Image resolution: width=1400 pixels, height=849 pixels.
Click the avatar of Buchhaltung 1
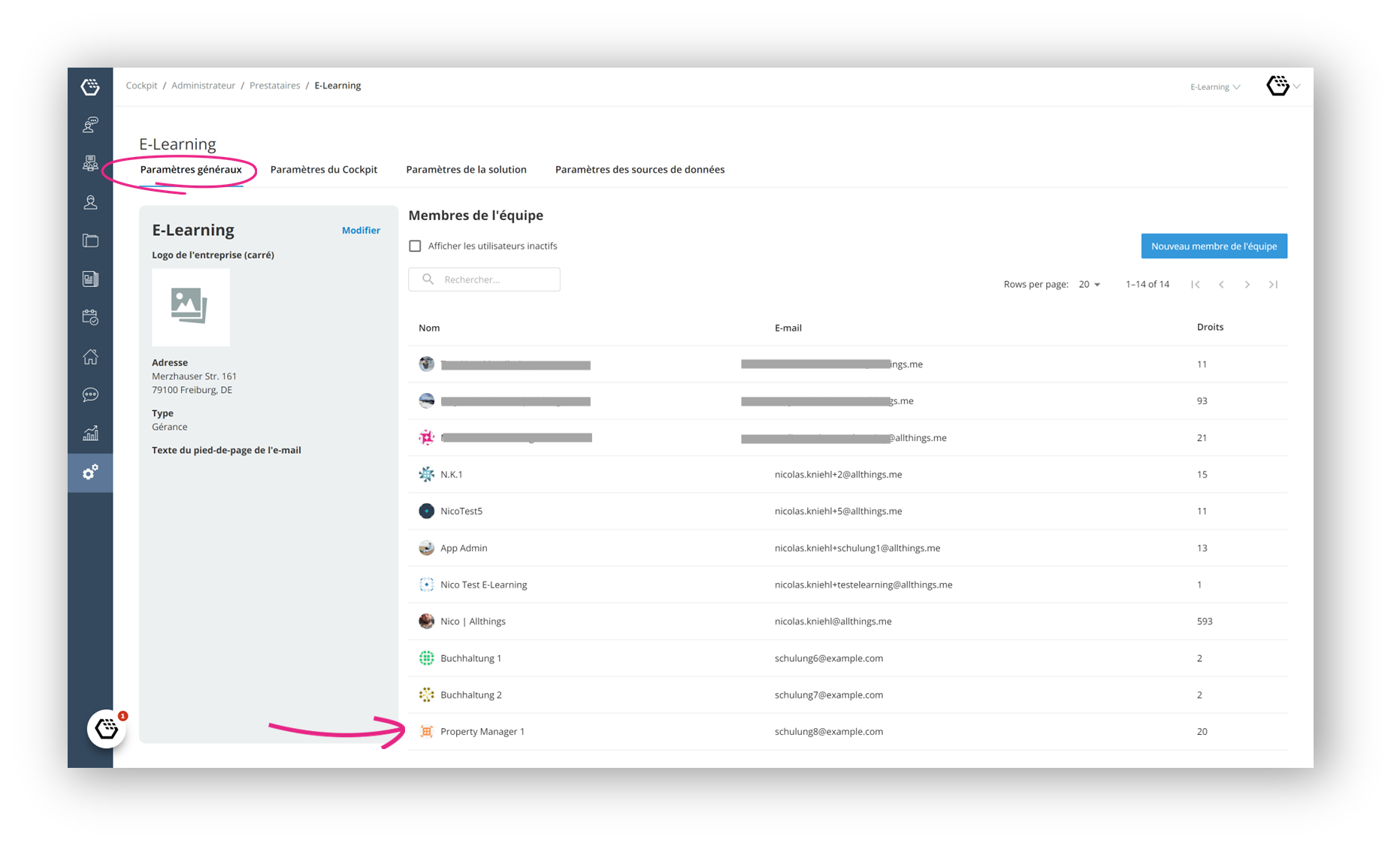(x=426, y=658)
